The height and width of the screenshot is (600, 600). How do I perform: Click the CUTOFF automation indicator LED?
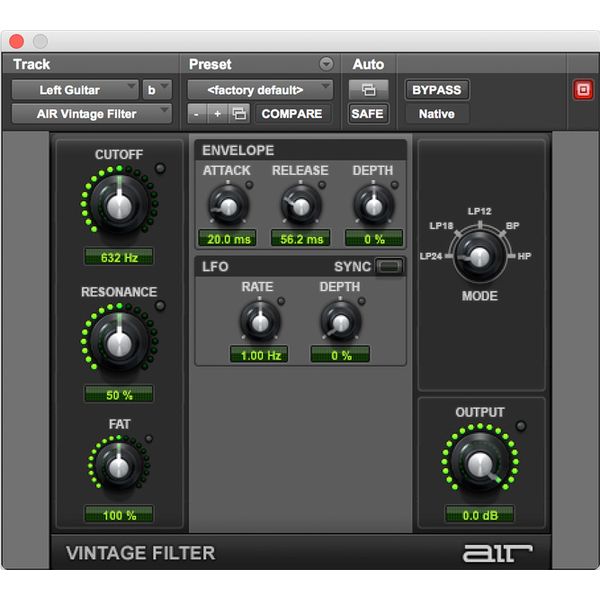point(160,168)
